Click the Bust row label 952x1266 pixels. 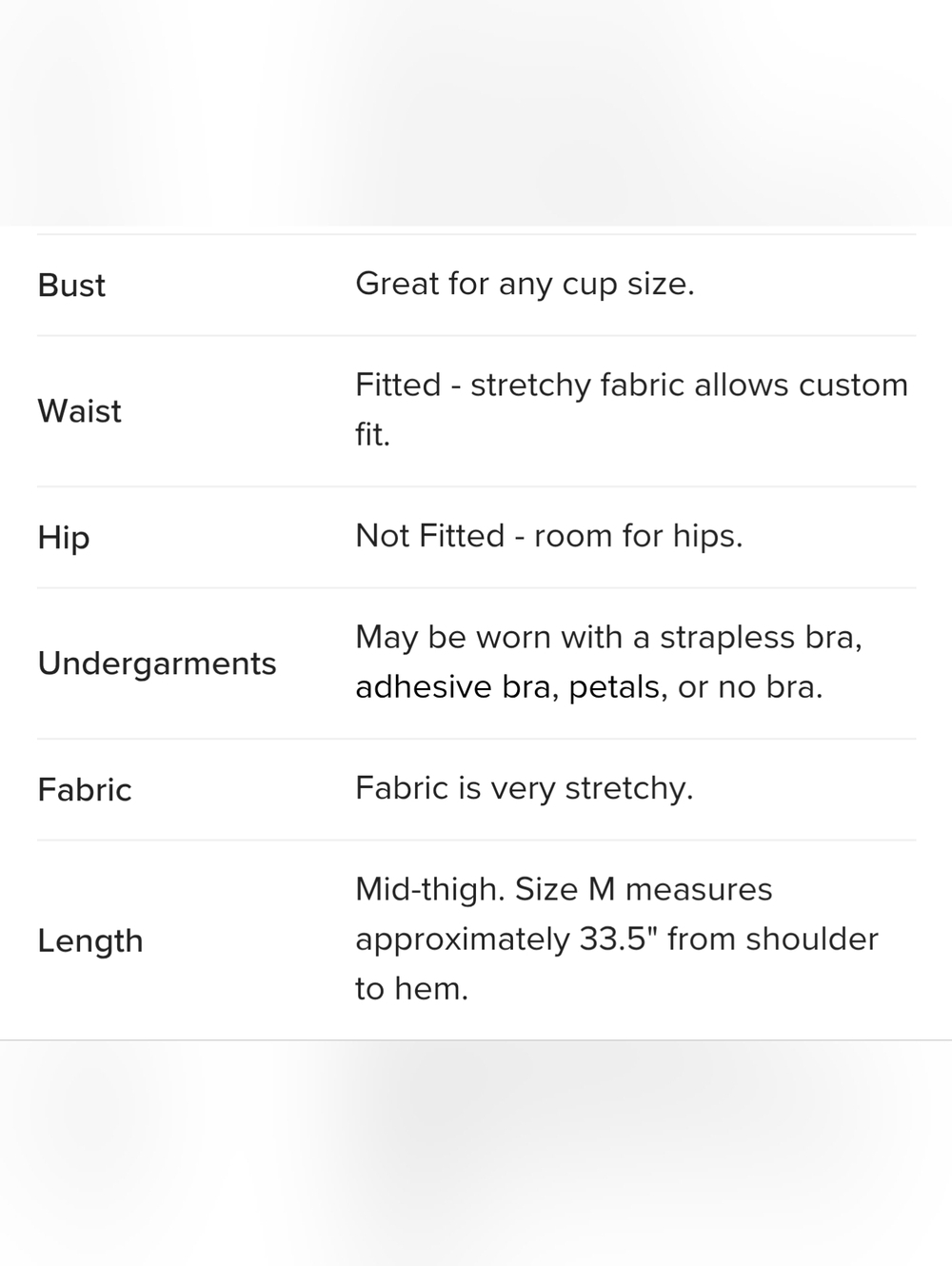(71, 285)
